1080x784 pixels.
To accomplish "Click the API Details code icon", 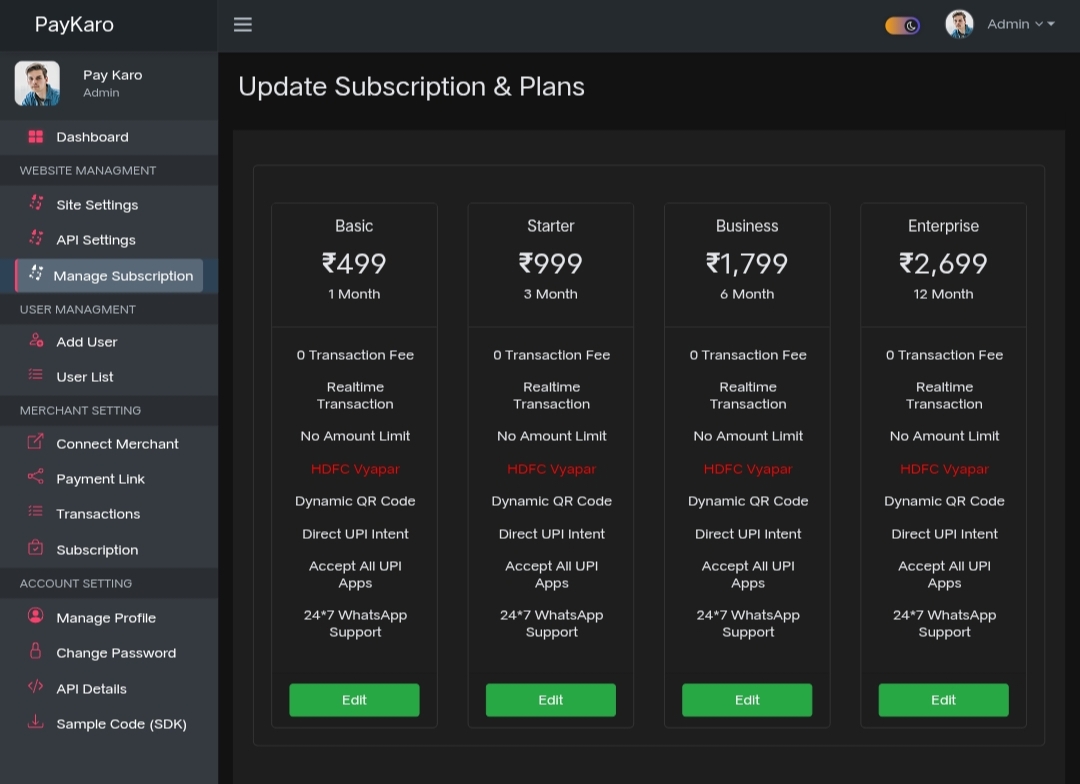I will pyautogui.click(x=36, y=688).
